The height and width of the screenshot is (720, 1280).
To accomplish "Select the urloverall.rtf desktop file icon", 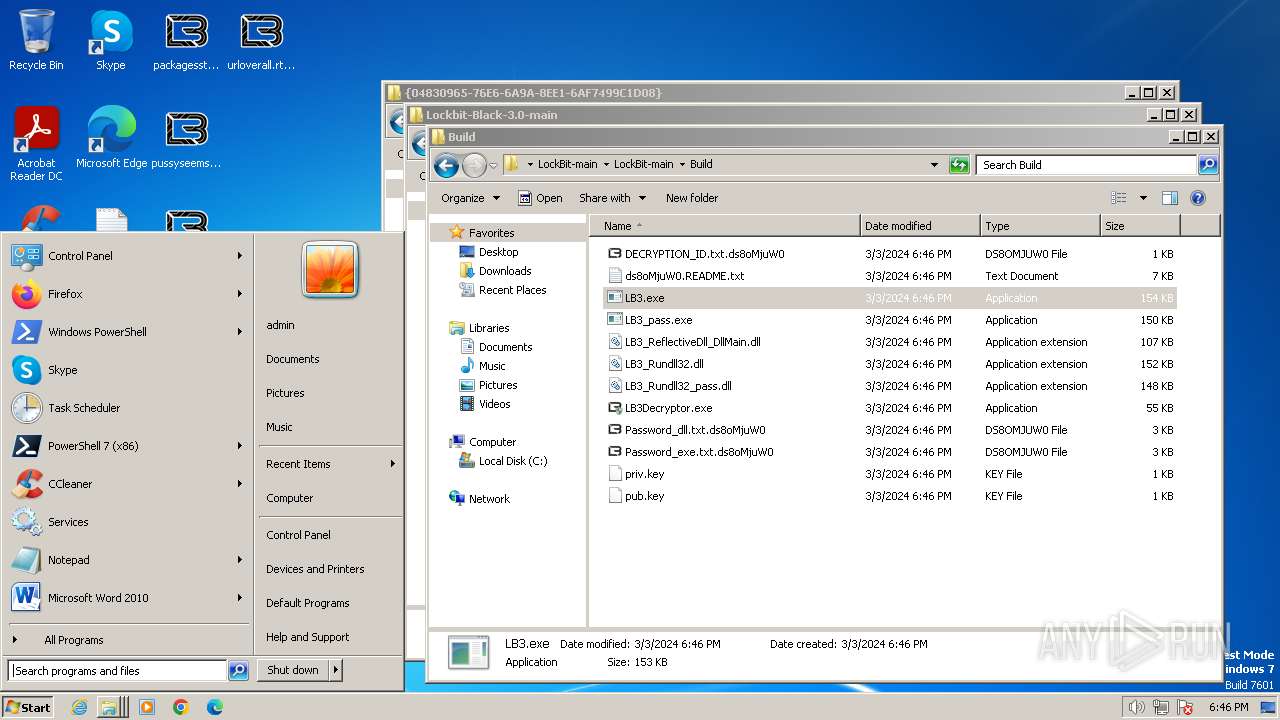I will 261,41.
